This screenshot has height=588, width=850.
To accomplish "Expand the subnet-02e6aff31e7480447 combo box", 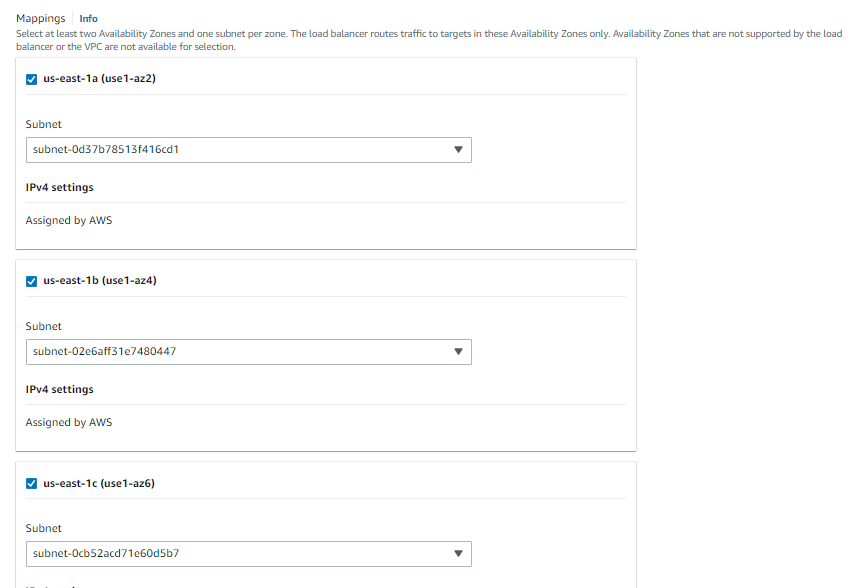I will tap(249, 352).
